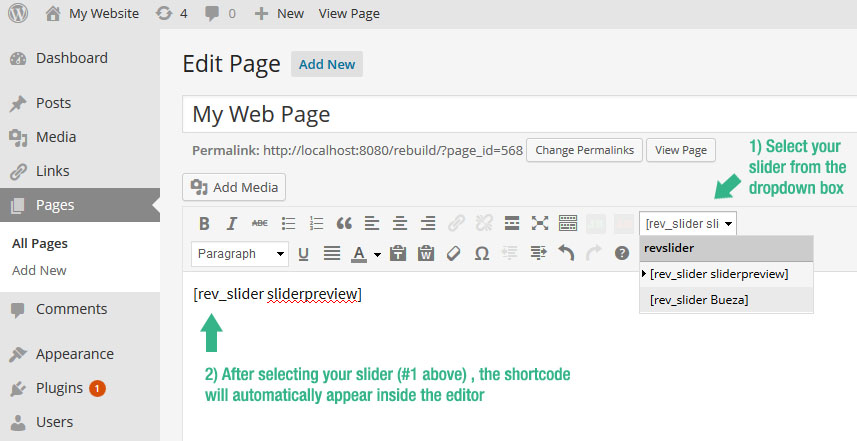Toggle the toolbar (kitchen sink) row
Screen dimensions: 857x441
click(x=568, y=223)
